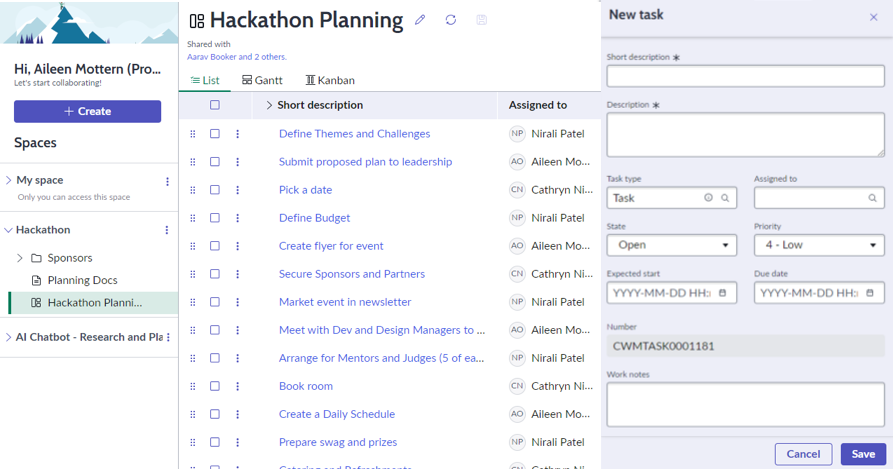Expand Short description column chevron
893x469 pixels.
pos(269,105)
